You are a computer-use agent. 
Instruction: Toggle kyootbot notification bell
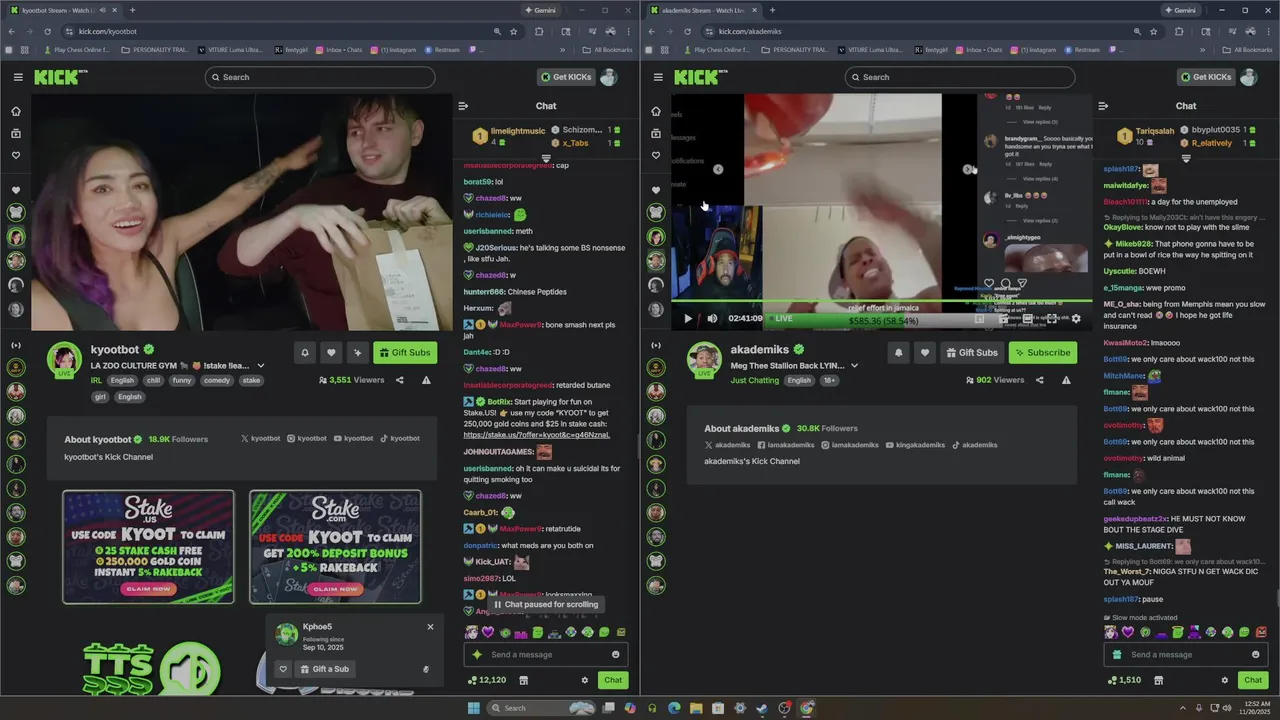pyautogui.click(x=305, y=352)
